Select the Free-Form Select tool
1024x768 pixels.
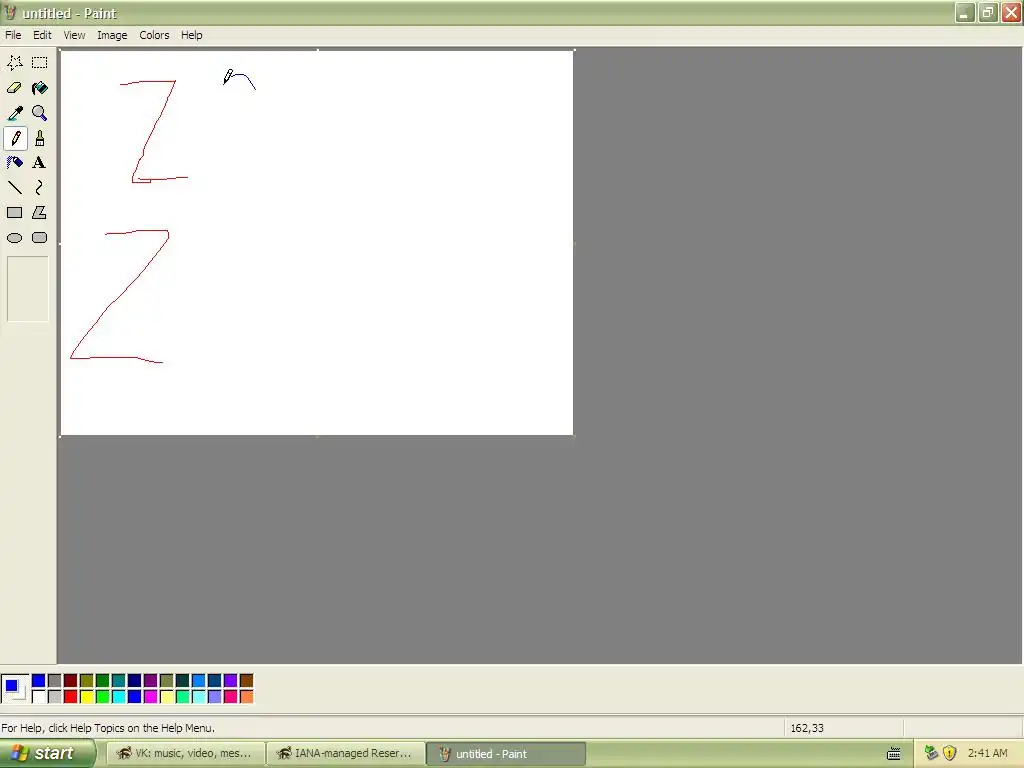pyautogui.click(x=14, y=63)
